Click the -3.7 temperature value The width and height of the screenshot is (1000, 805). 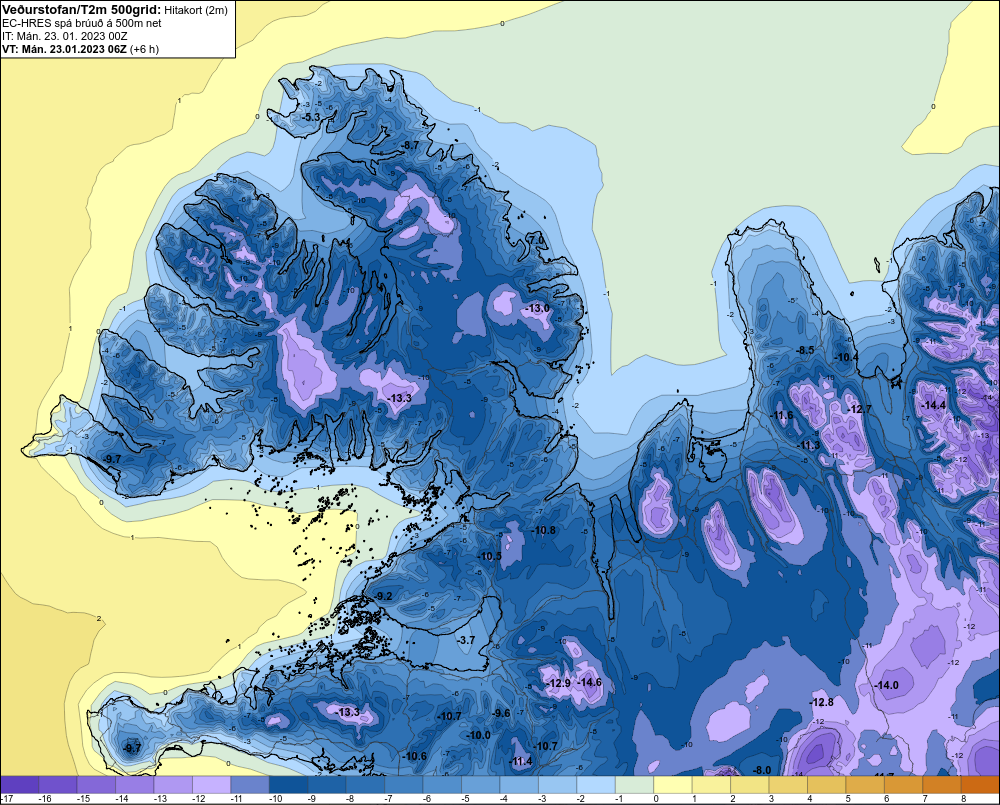tap(466, 640)
